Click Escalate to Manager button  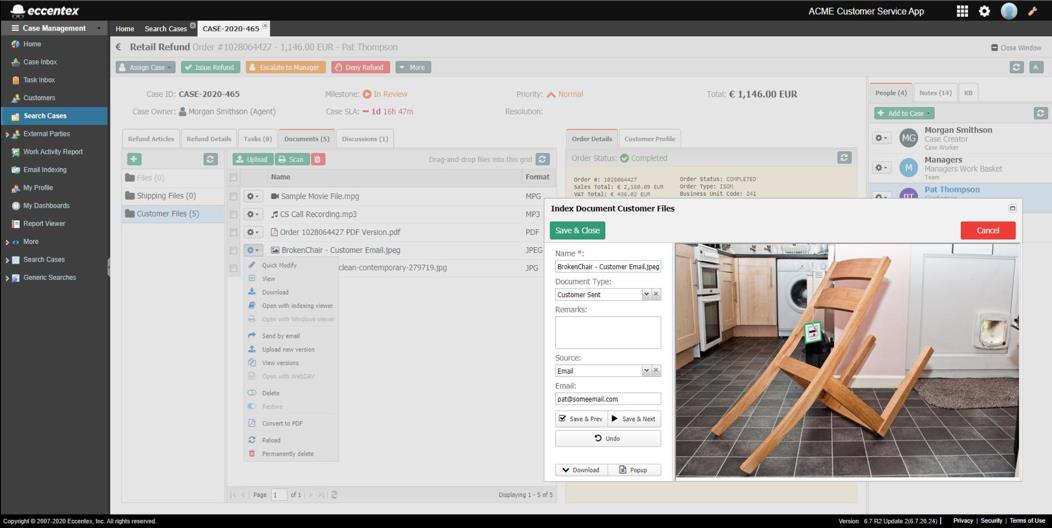pyautogui.click(x=286, y=67)
